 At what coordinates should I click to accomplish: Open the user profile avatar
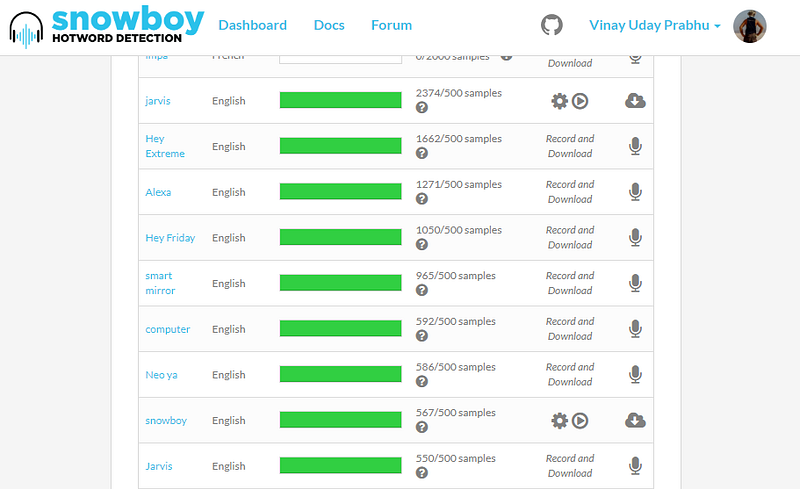749,26
